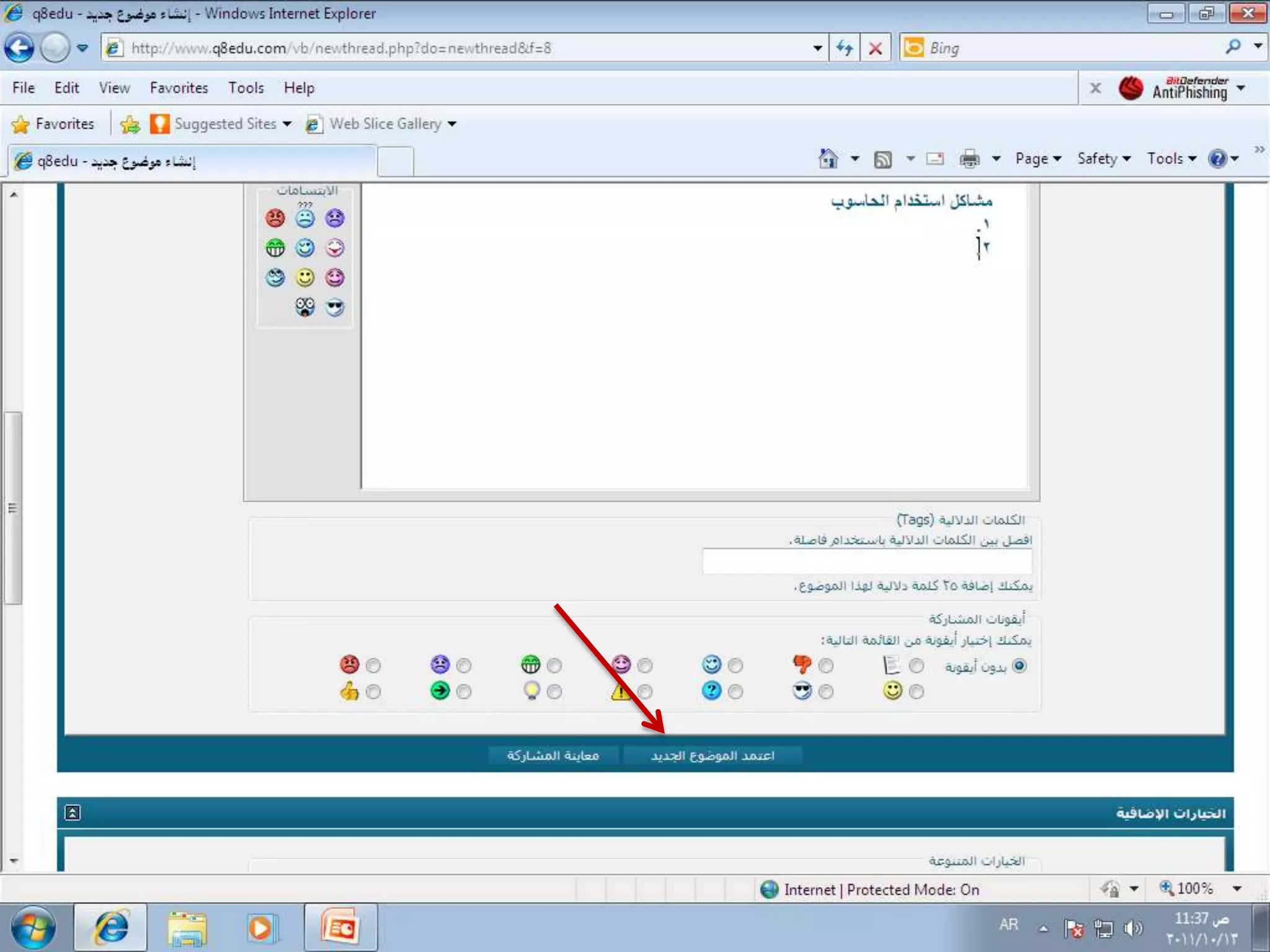1270x952 pixels.
Task: Click the Add to Favorites Bar star icon
Action: 130,124
